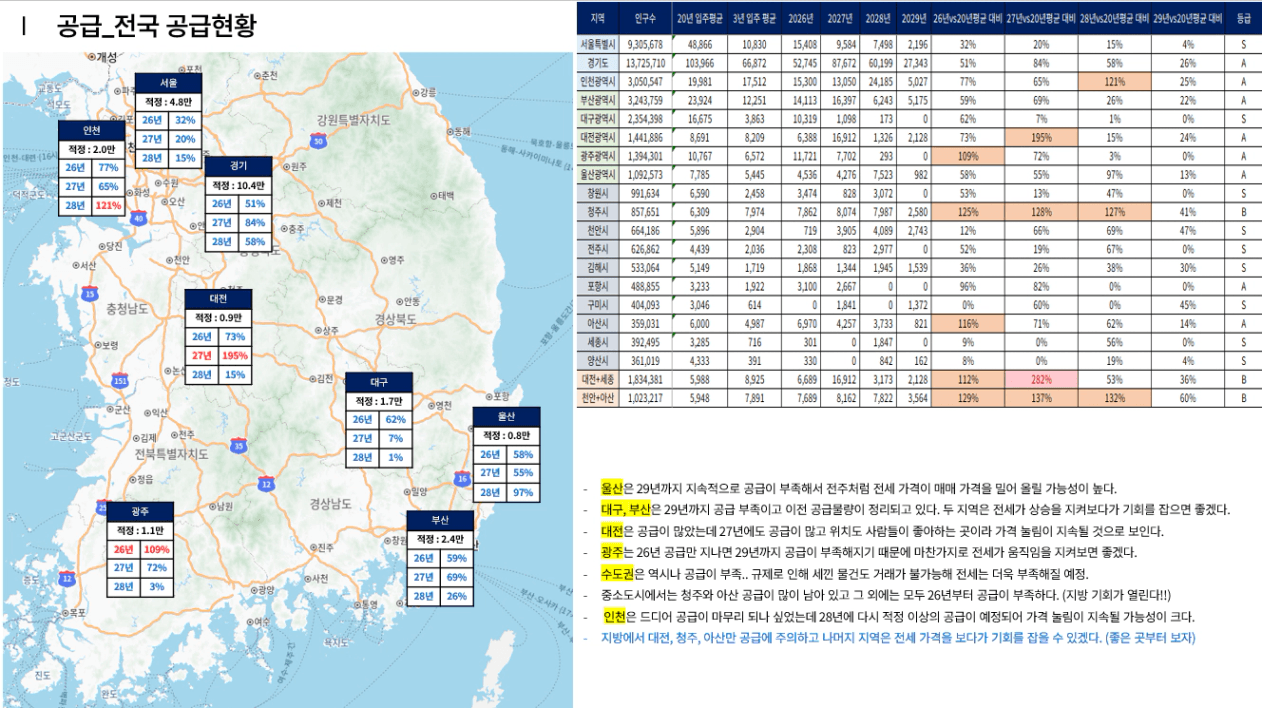Click yellow-highlighted 울산 in the notes
This screenshot has width=1262, height=708.
[x=611, y=489]
